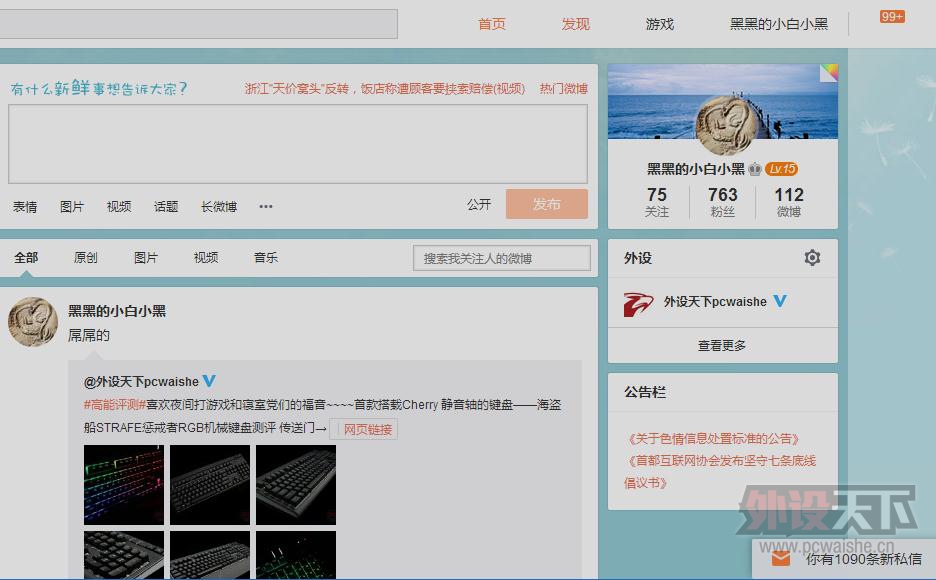Click the corner skin icon on the profile cover
Screen dimensions: 936x580
[x=829, y=72]
